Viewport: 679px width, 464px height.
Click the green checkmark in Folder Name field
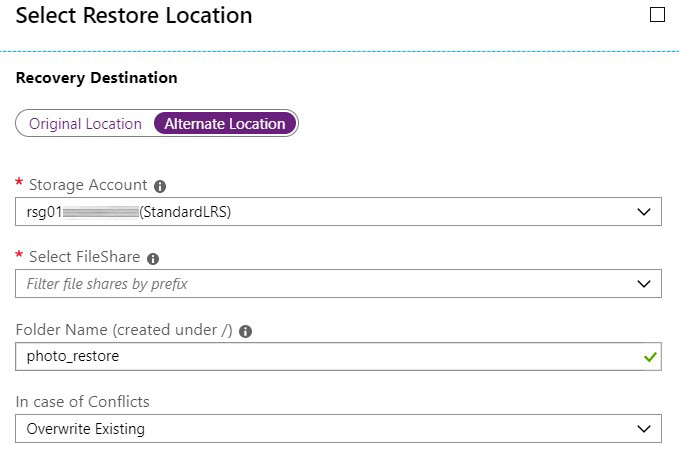650,357
